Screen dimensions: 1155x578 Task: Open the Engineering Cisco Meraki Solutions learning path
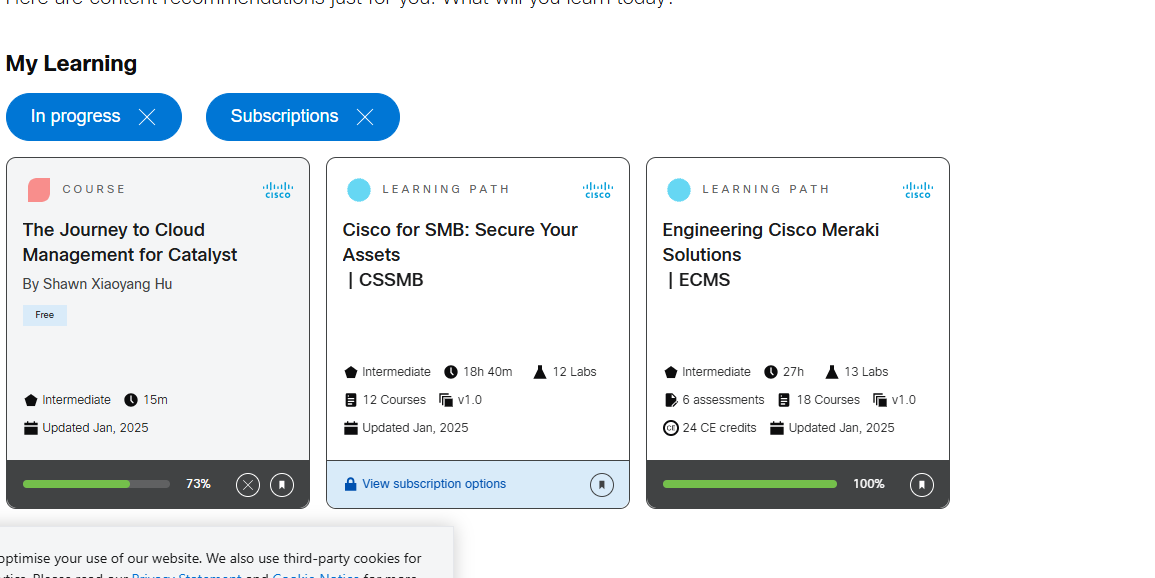point(771,242)
